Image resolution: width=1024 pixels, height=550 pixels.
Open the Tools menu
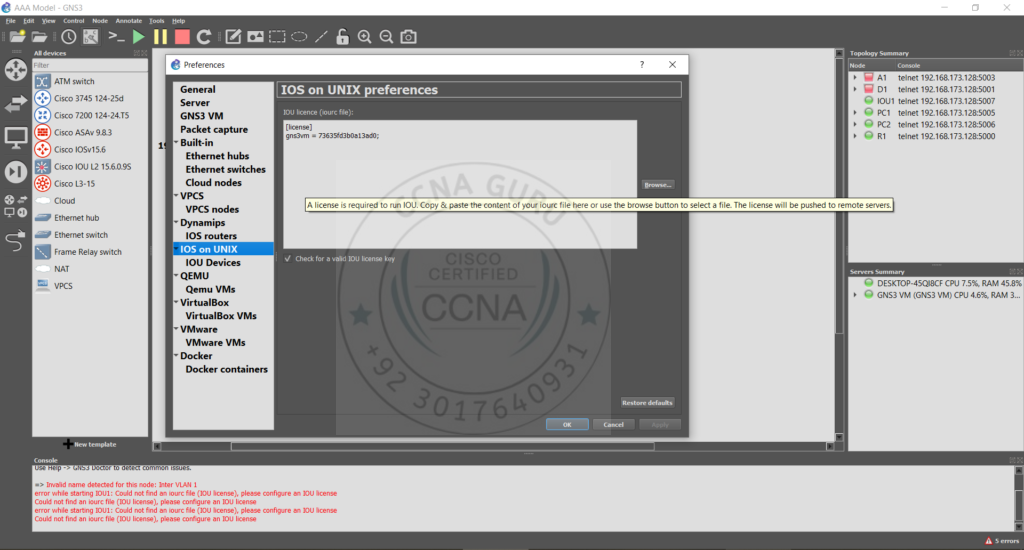coord(157,21)
